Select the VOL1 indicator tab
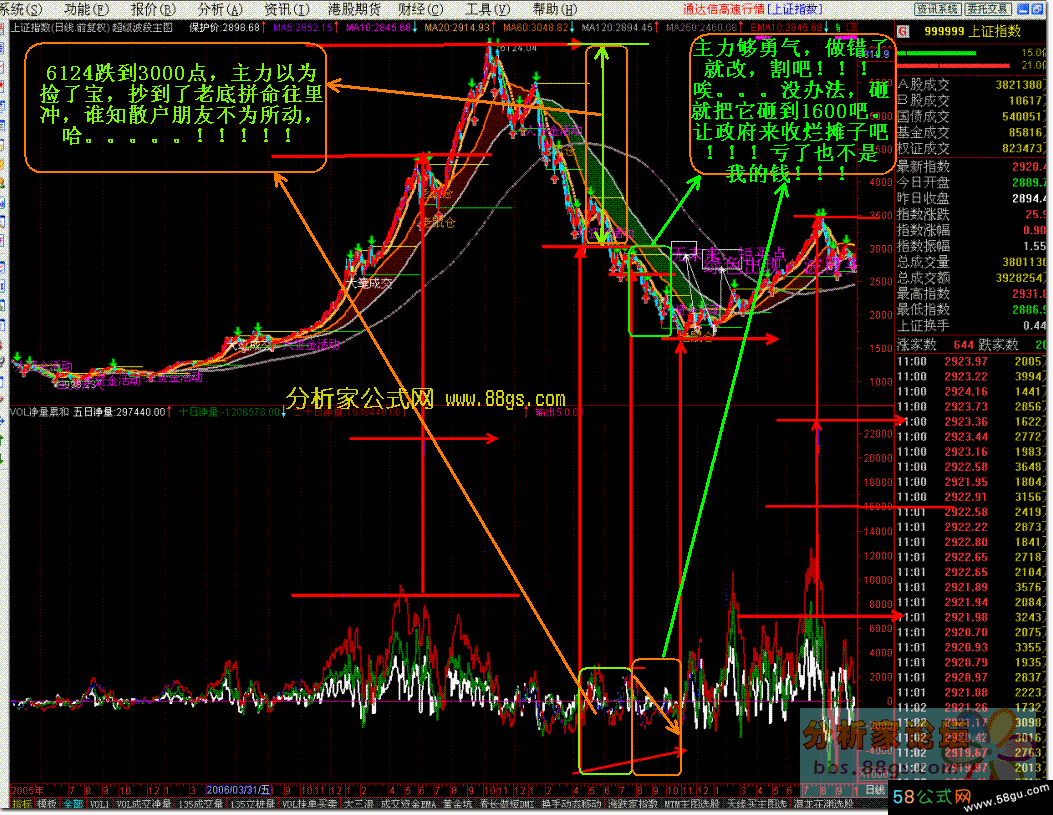This screenshot has width=1053, height=815. [x=99, y=804]
